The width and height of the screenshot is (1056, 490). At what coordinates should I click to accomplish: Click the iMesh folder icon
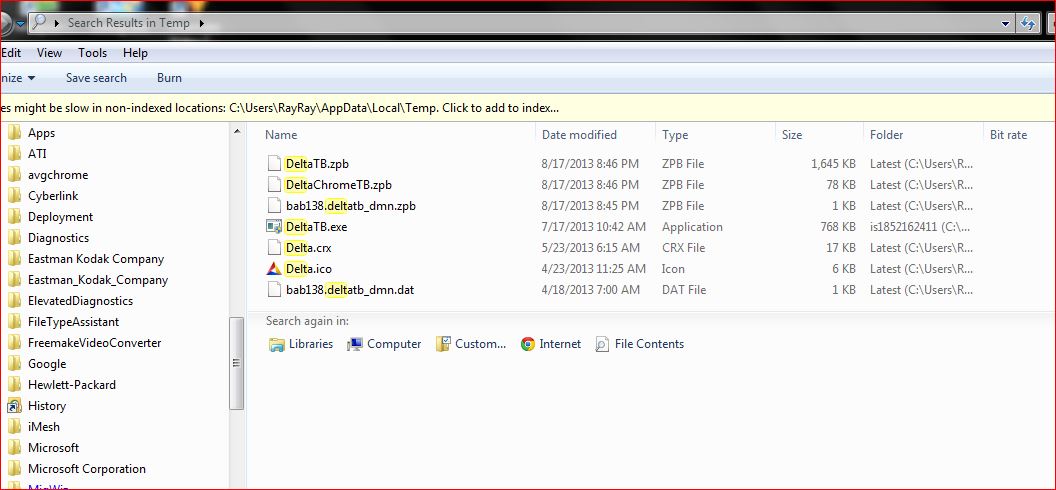tap(14, 427)
